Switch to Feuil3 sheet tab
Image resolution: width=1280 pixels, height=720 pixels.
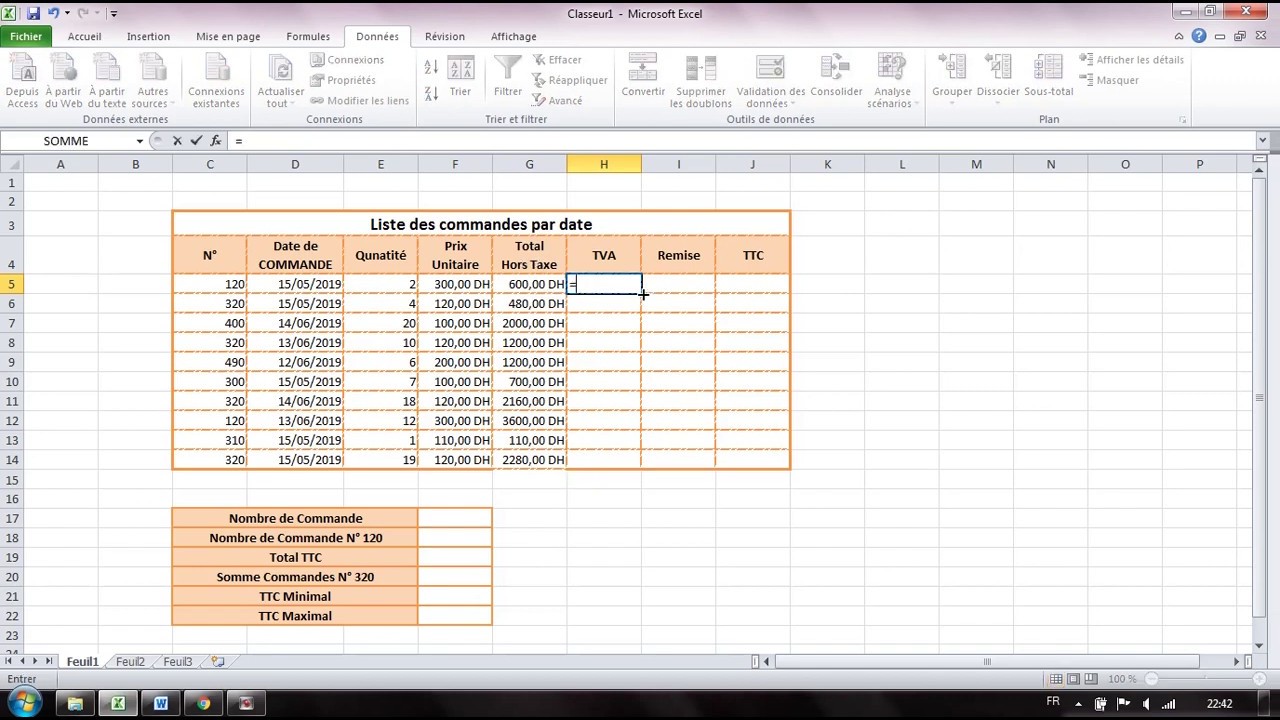click(x=177, y=662)
